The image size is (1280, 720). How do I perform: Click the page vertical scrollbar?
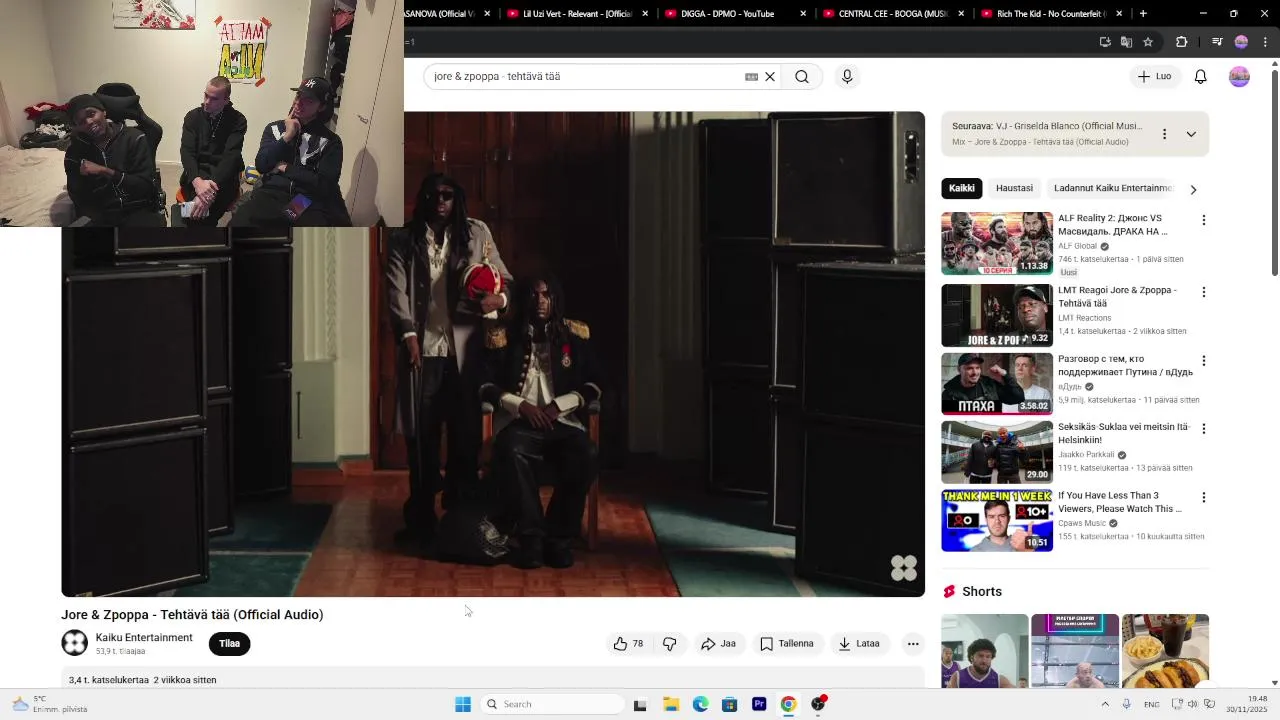click(1274, 172)
